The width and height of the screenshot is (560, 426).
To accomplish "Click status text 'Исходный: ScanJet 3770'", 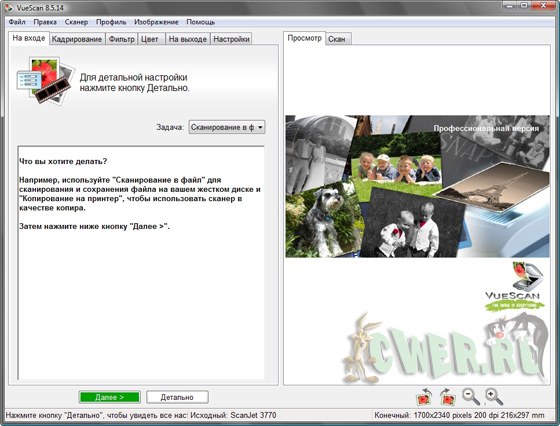I will coord(233,415).
